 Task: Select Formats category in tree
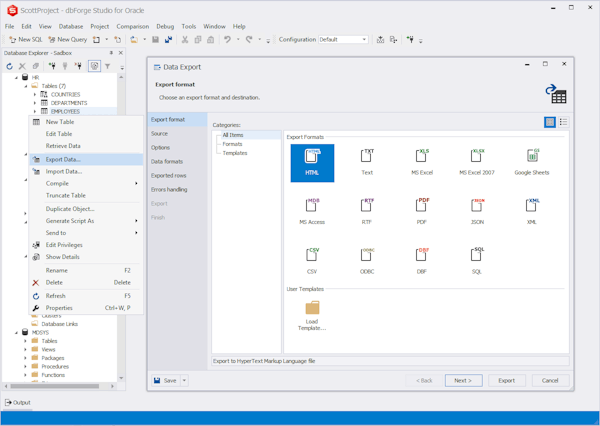click(x=232, y=144)
